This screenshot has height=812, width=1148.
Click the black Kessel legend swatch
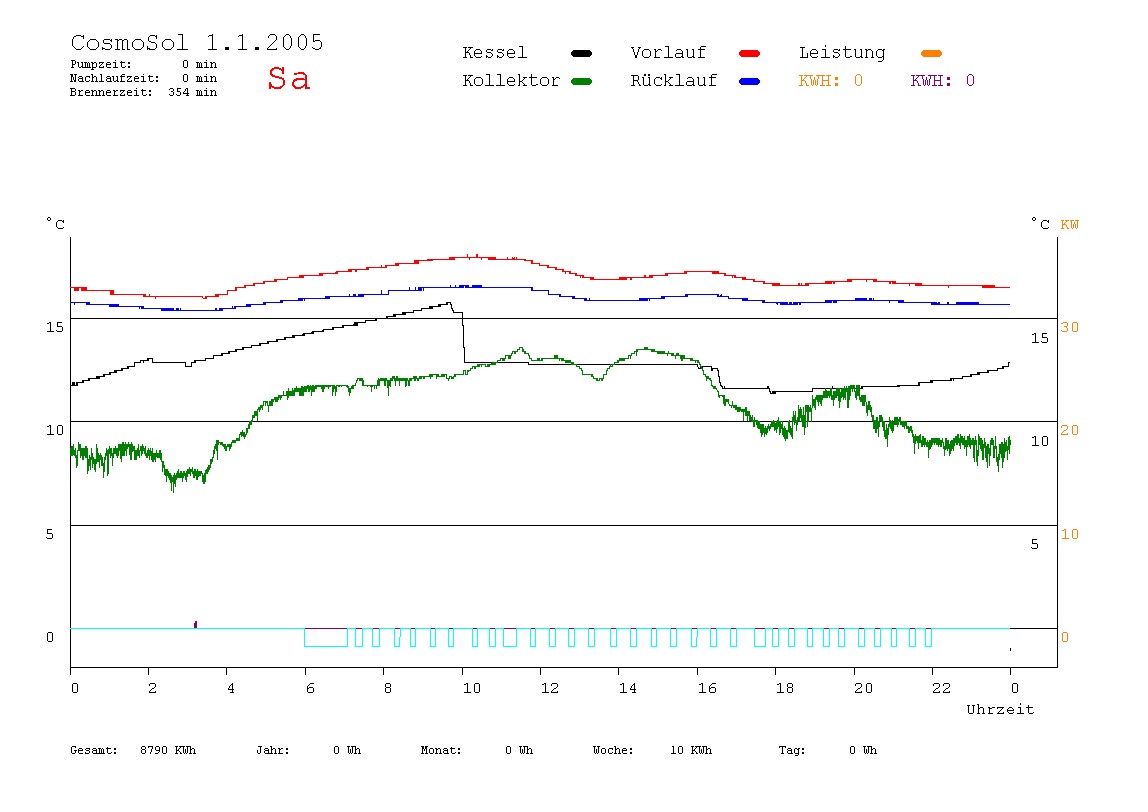coord(581,53)
